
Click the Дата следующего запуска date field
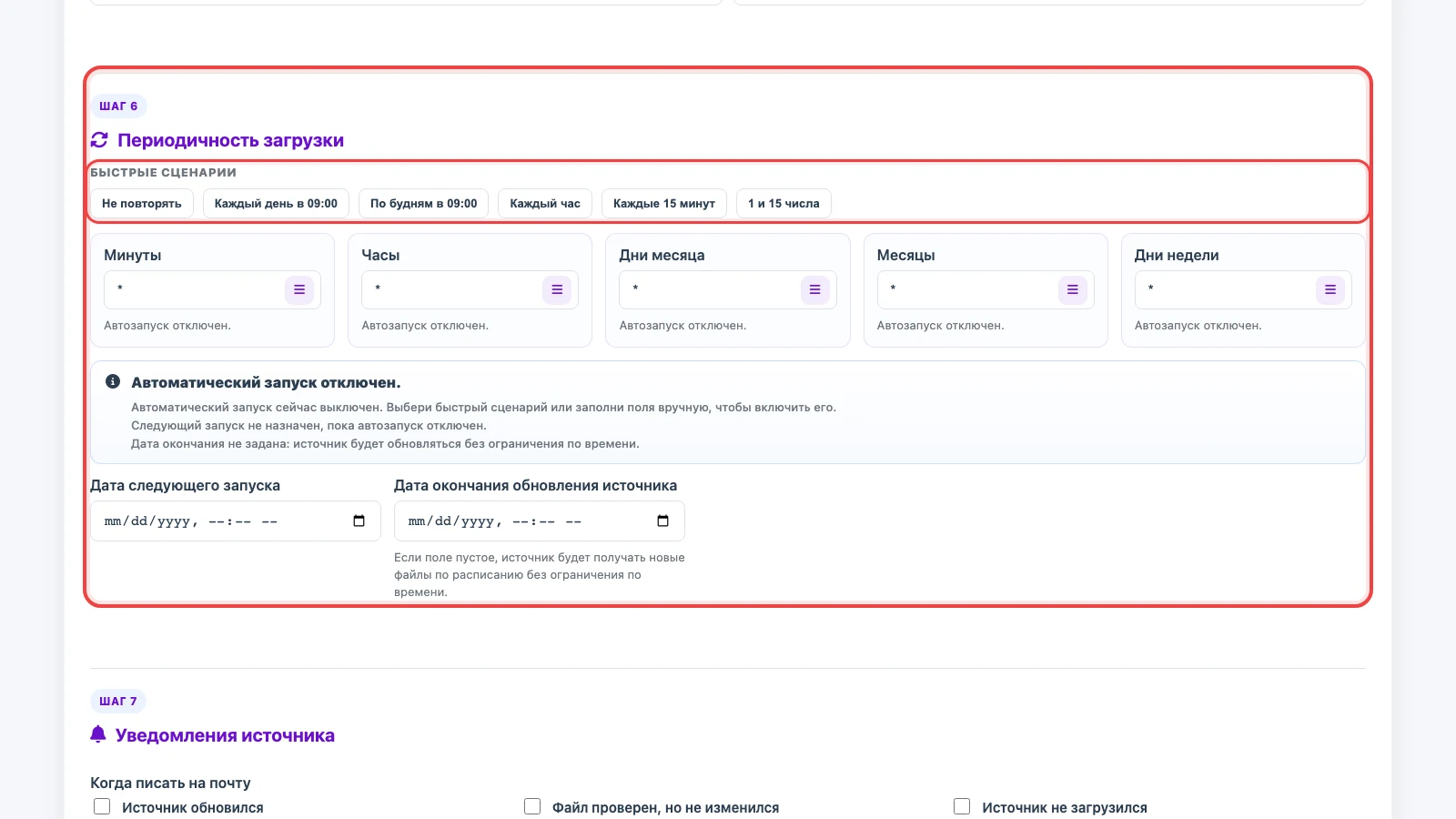[236, 521]
